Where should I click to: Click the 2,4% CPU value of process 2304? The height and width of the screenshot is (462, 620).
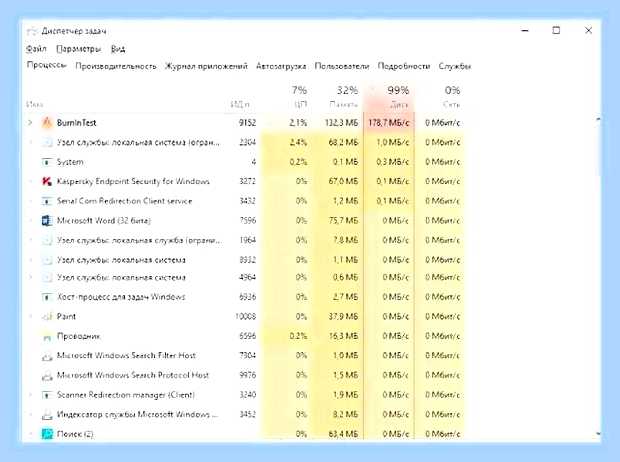298,142
